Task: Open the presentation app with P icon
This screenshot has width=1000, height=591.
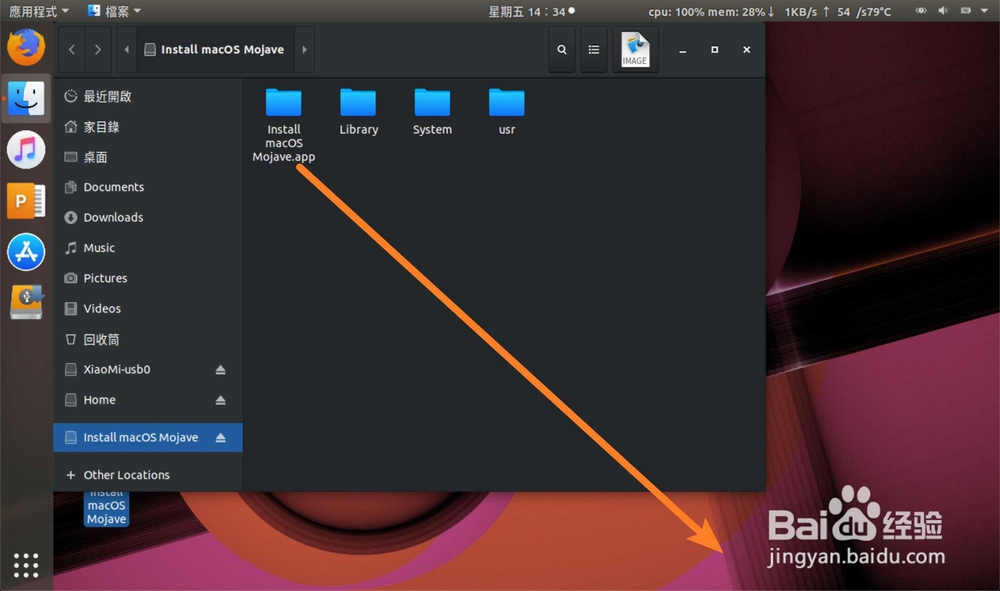Action: point(26,201)
